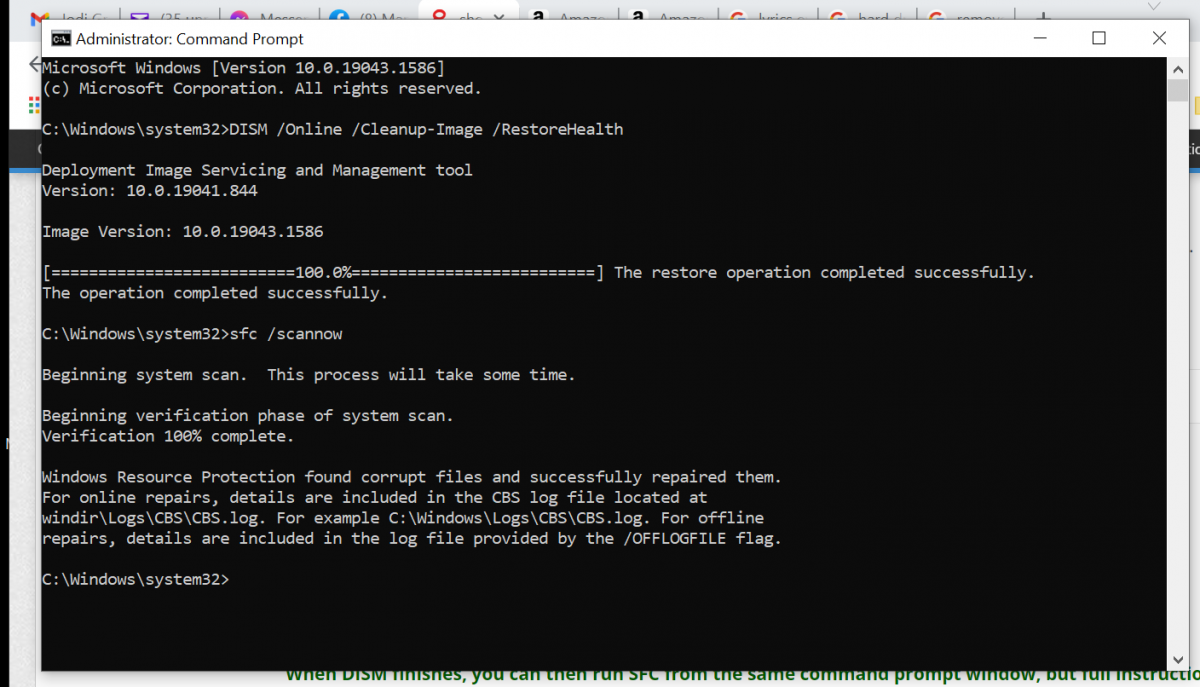Maximize the Command Prompt window

[1099, 39]
